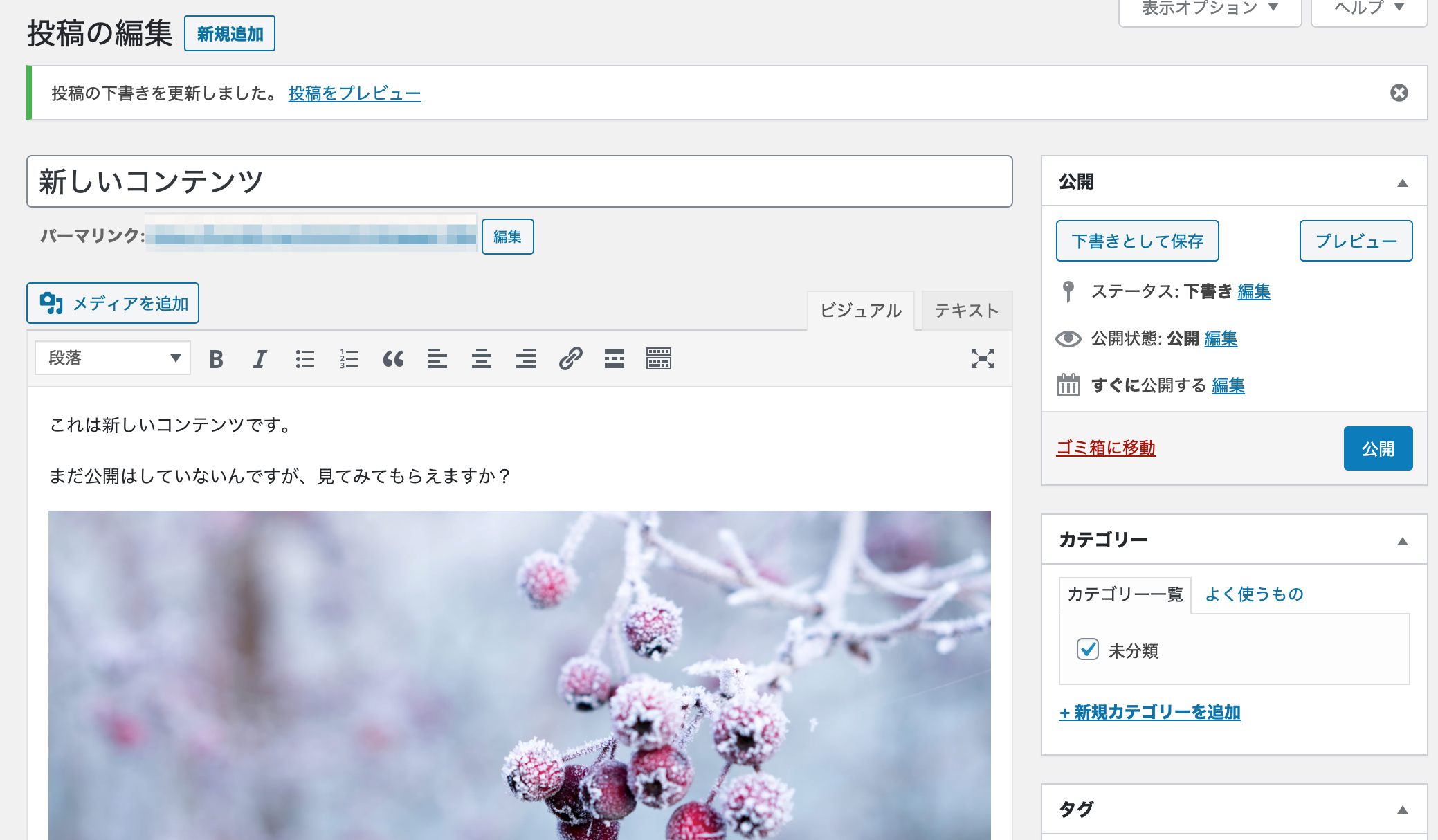Click the ゴミ箱に移動 link

[1105, 448]
